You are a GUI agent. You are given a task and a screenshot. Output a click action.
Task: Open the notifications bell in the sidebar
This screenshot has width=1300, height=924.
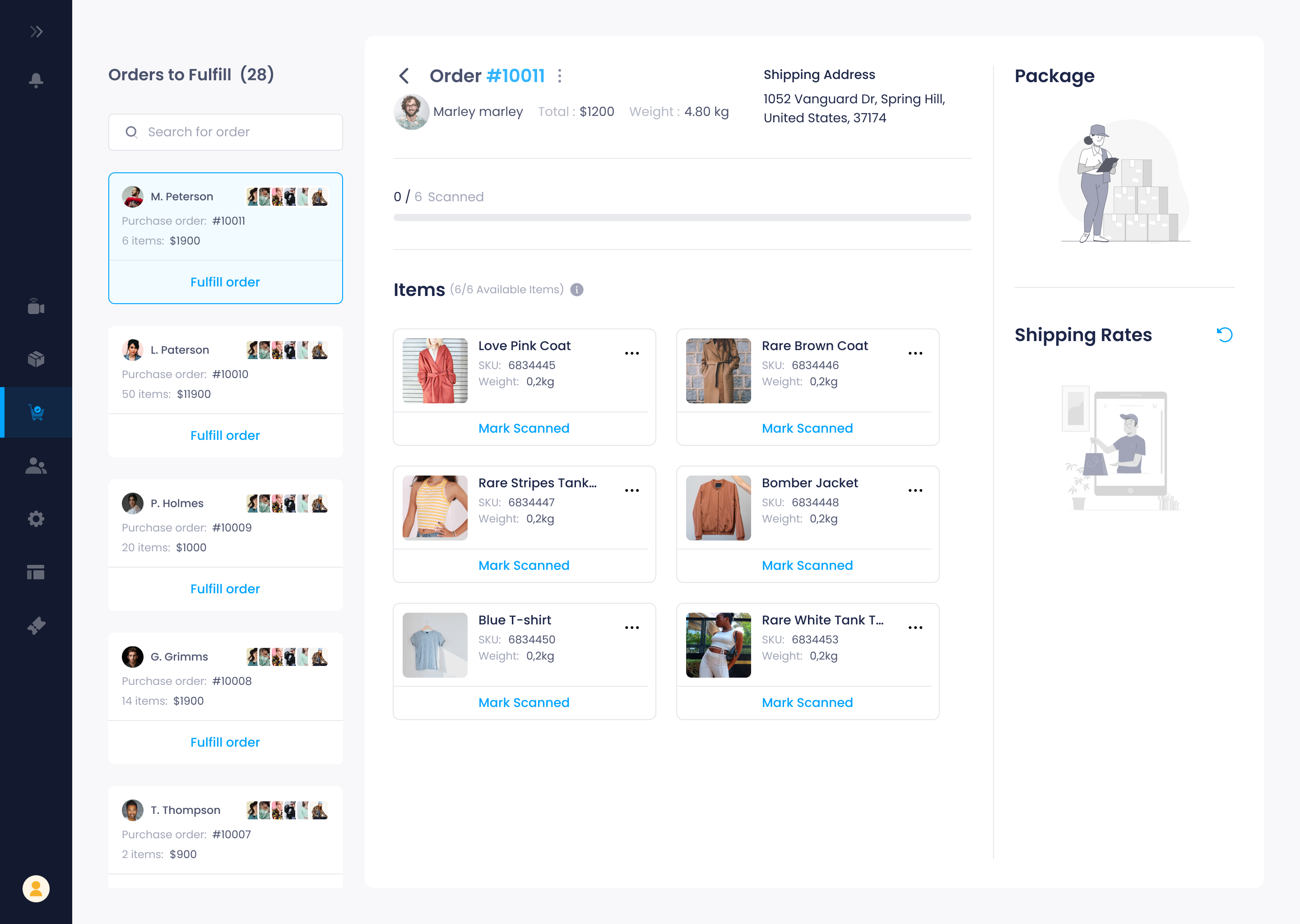coord(36,81)
